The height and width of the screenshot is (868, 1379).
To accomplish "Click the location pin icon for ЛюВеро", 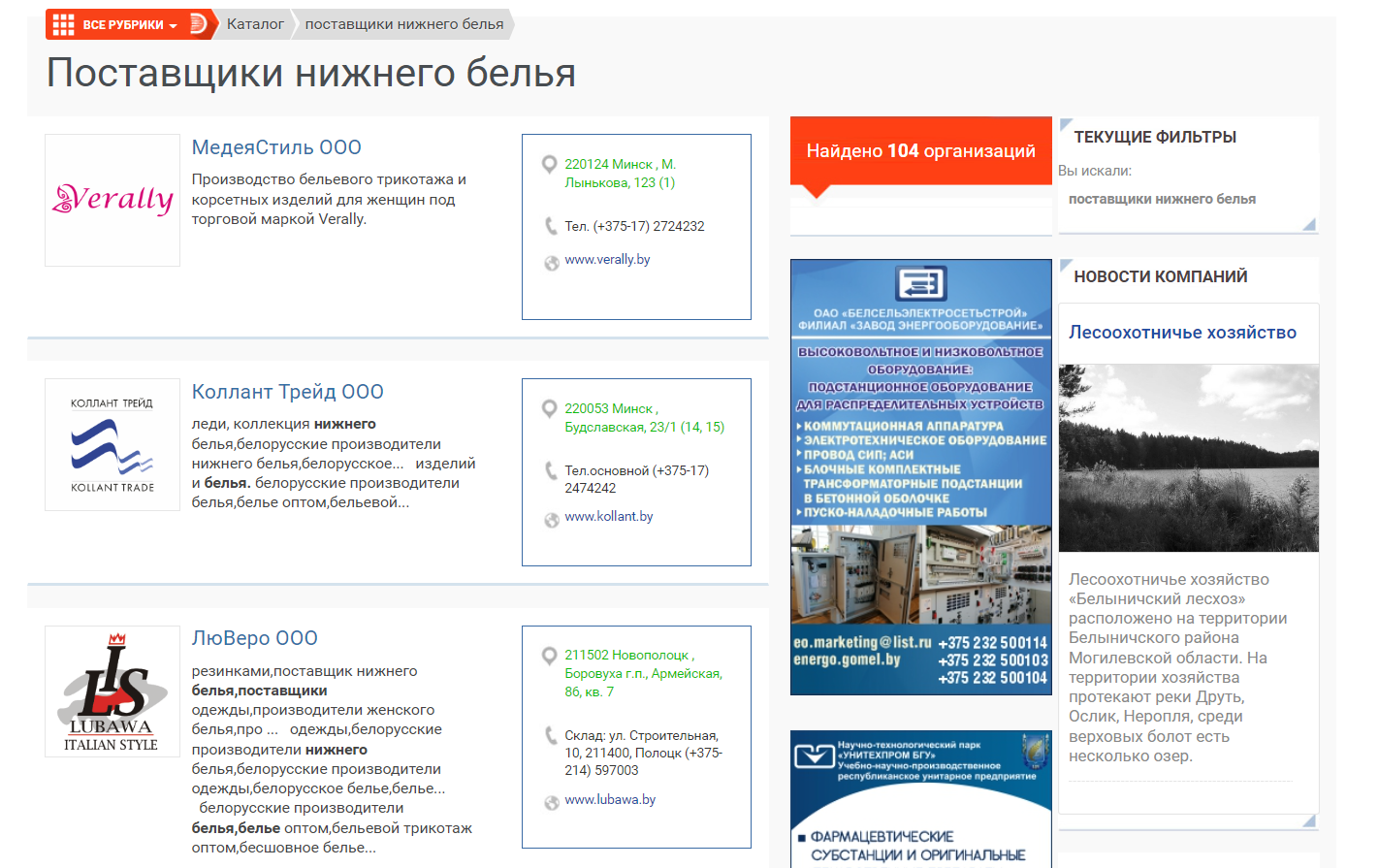I will tap(550, 656).
